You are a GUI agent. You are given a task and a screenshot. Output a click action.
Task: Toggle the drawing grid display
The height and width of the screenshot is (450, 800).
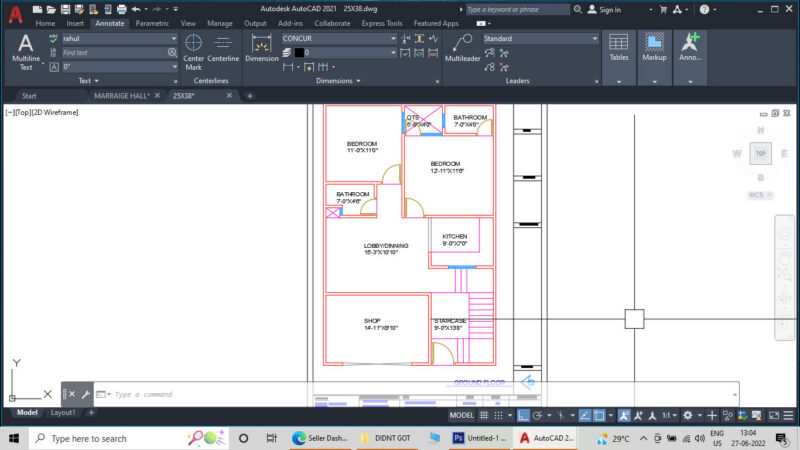point(484,415)
